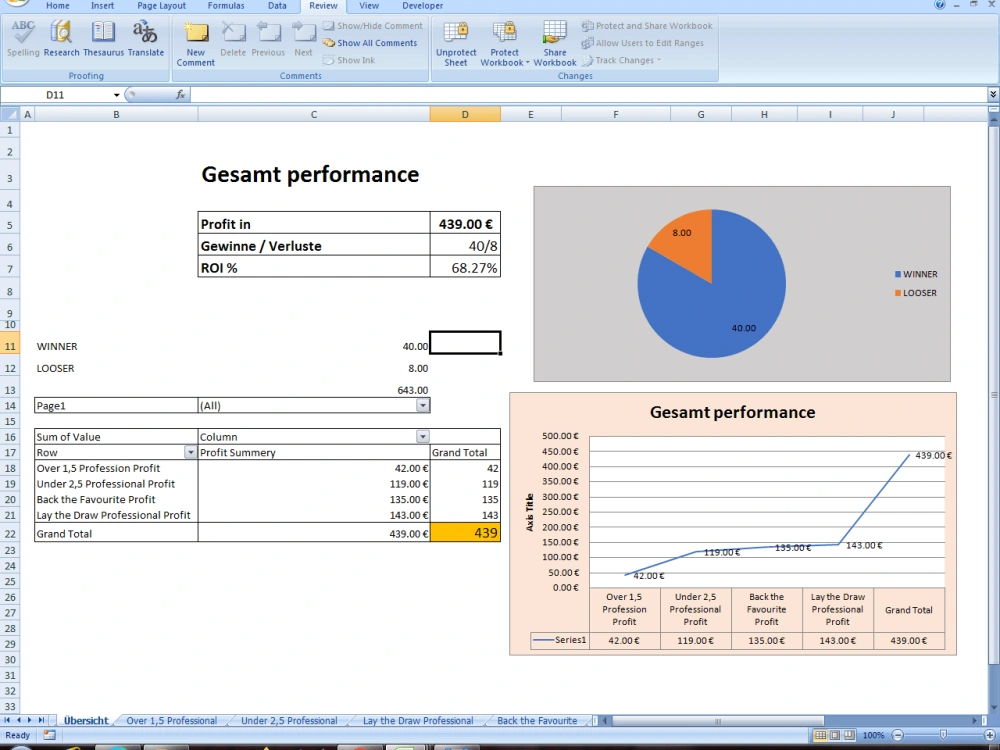
Task: Click Unprotect Sheet
Action: (456, 43)
